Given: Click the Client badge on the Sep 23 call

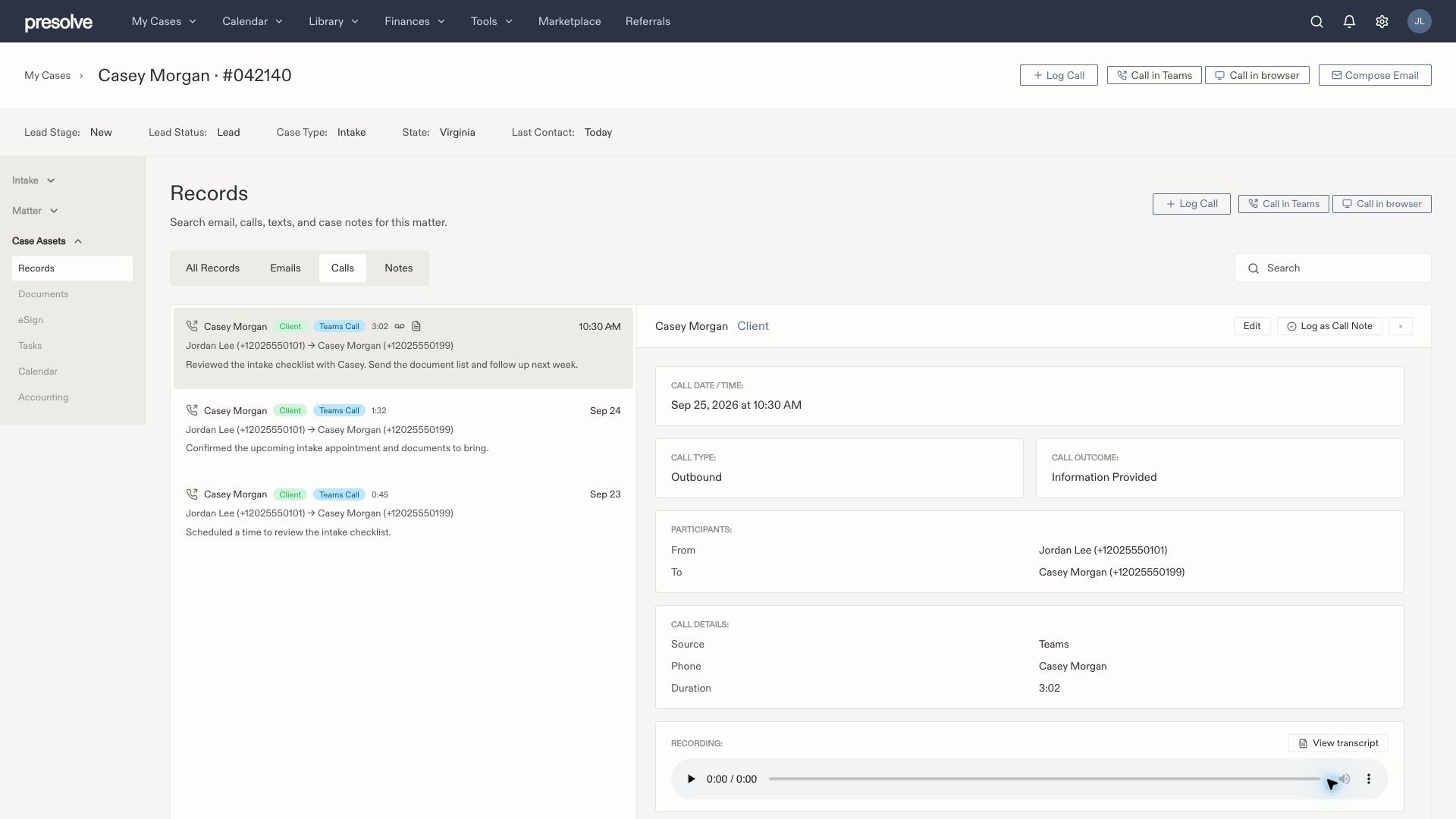Looking at the screenshot, I should [x=290, y=494].
